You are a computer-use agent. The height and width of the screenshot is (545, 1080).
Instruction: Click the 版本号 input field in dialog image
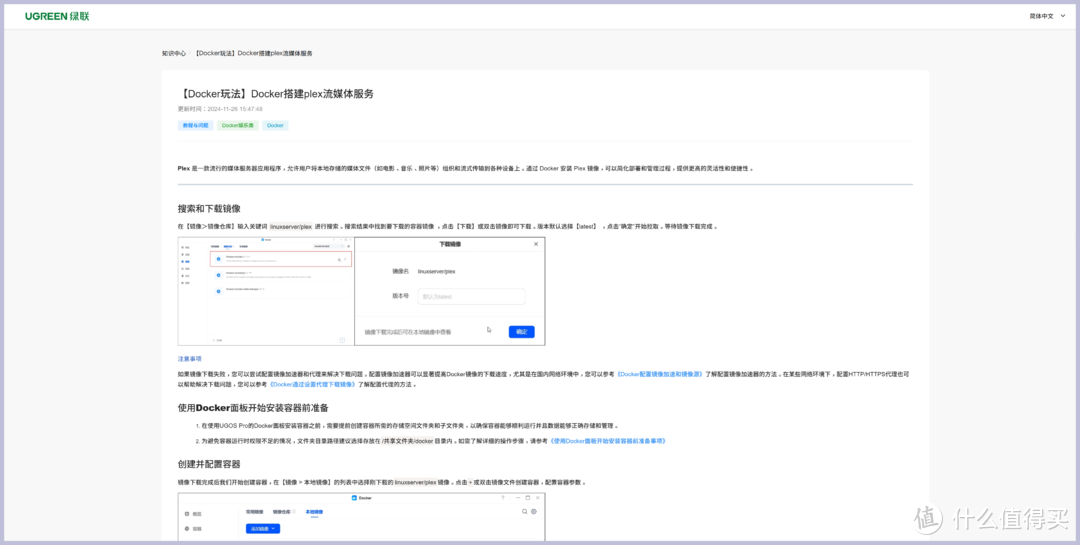point(471,296)
